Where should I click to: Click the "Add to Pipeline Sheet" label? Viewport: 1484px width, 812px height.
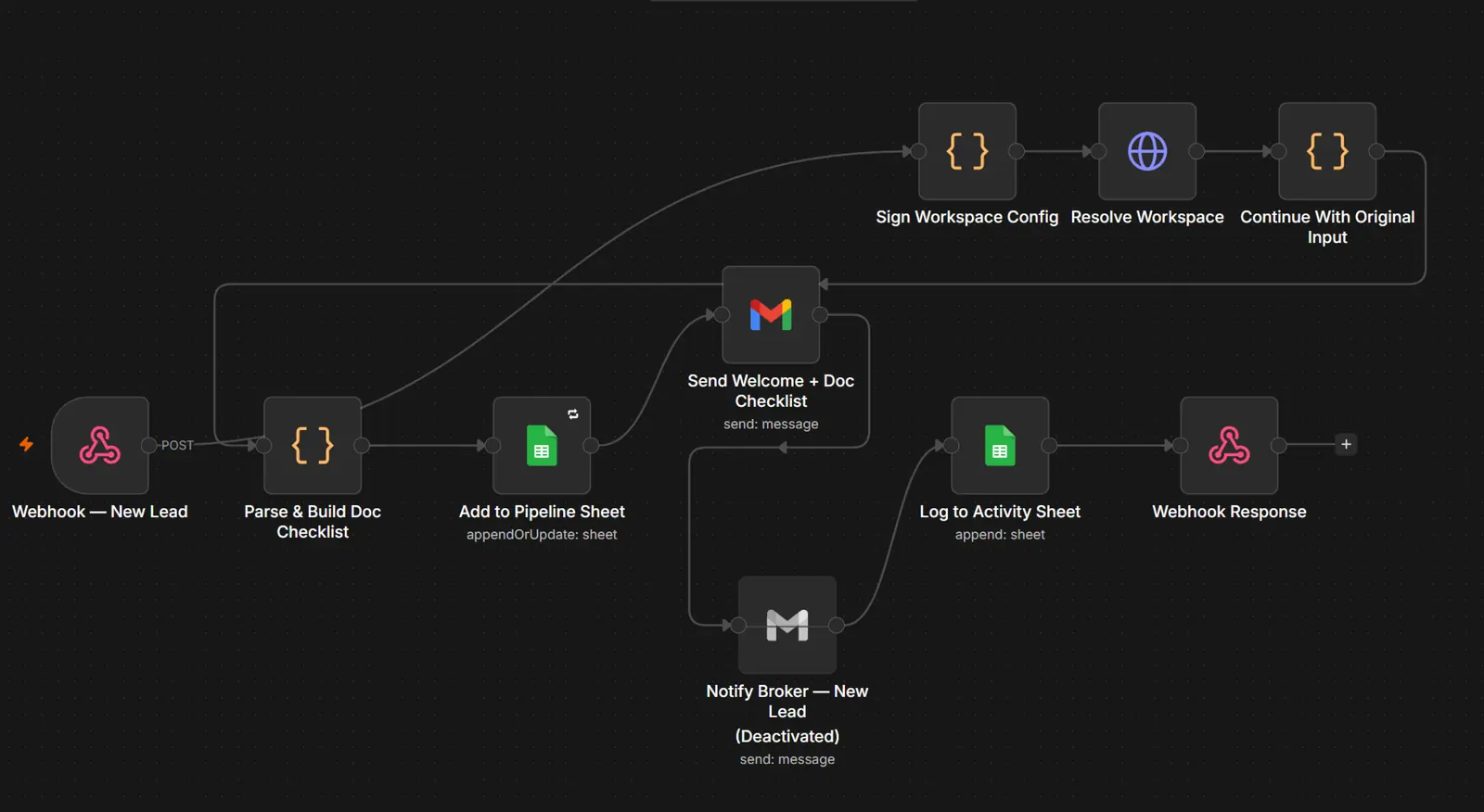tap(542, 512)
